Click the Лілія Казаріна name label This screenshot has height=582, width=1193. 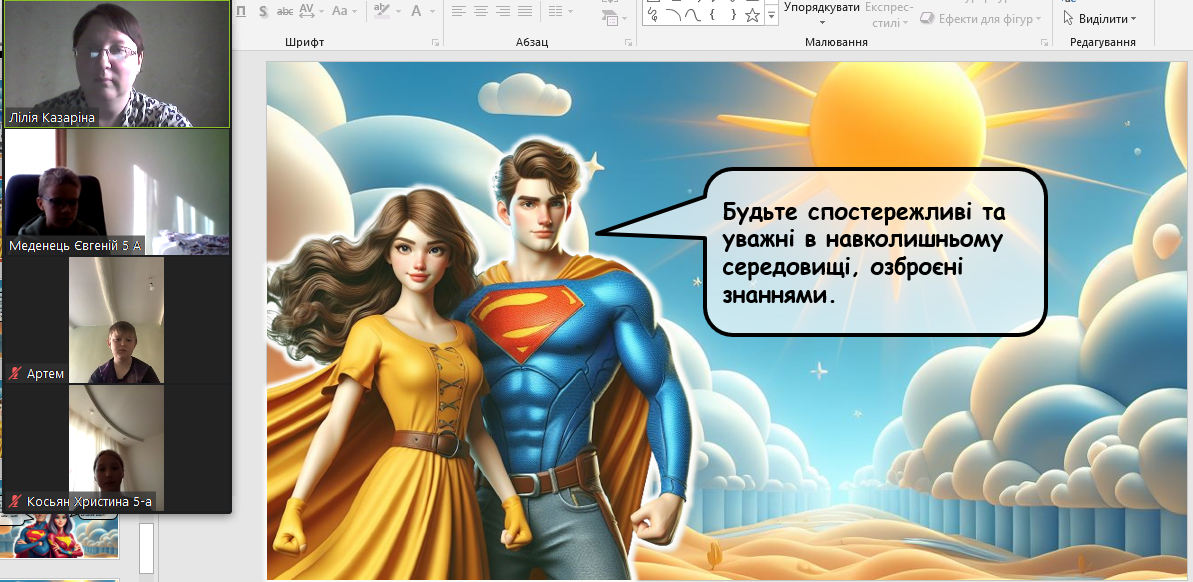tap(52, 118)
